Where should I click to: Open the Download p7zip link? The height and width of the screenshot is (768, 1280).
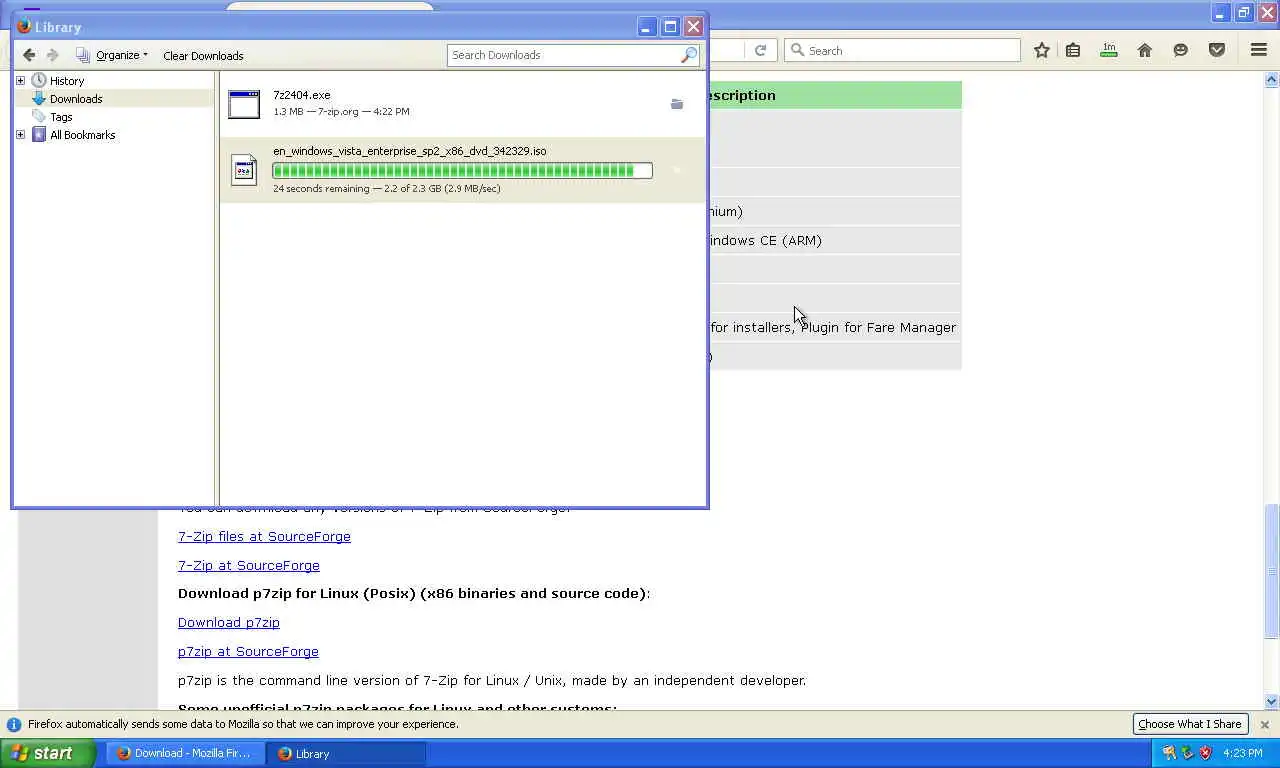point(229,623)
